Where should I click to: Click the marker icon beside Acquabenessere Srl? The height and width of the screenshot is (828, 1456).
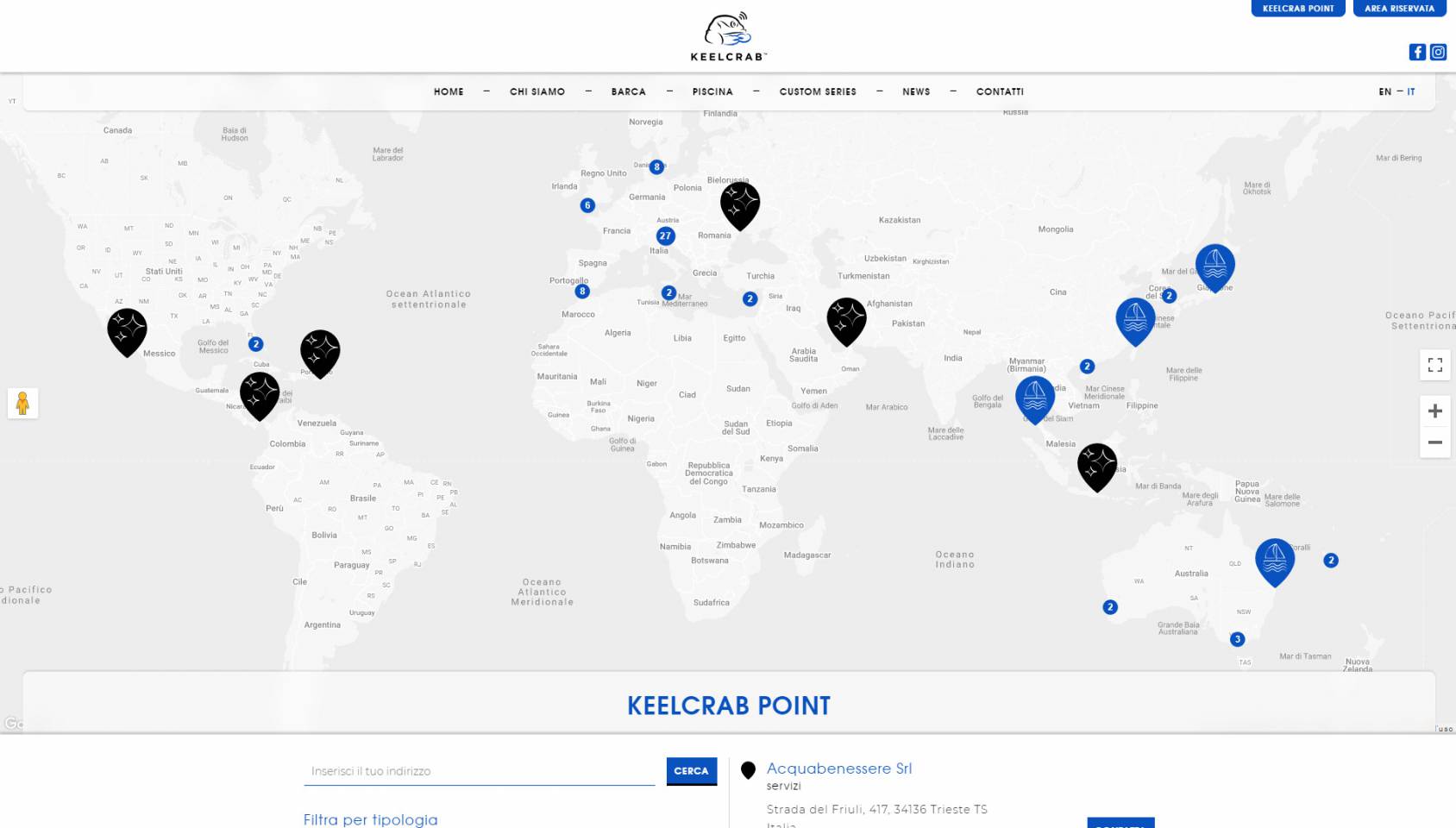pos(748,770)
